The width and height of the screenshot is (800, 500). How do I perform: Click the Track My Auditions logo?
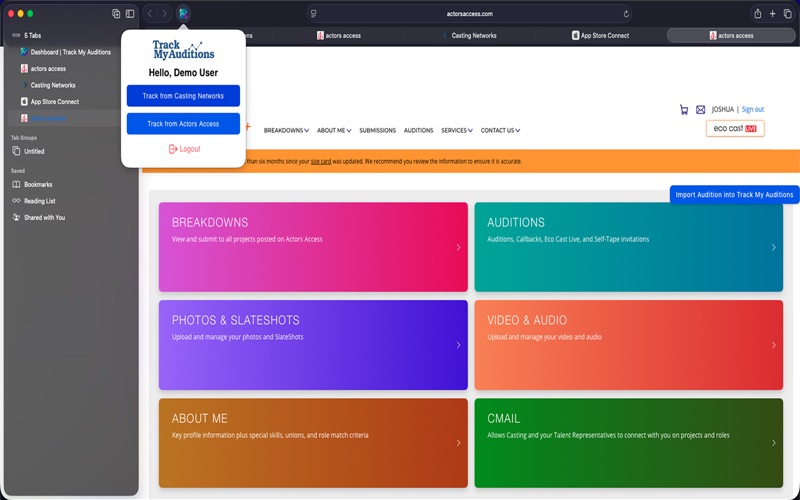(183, 49)
